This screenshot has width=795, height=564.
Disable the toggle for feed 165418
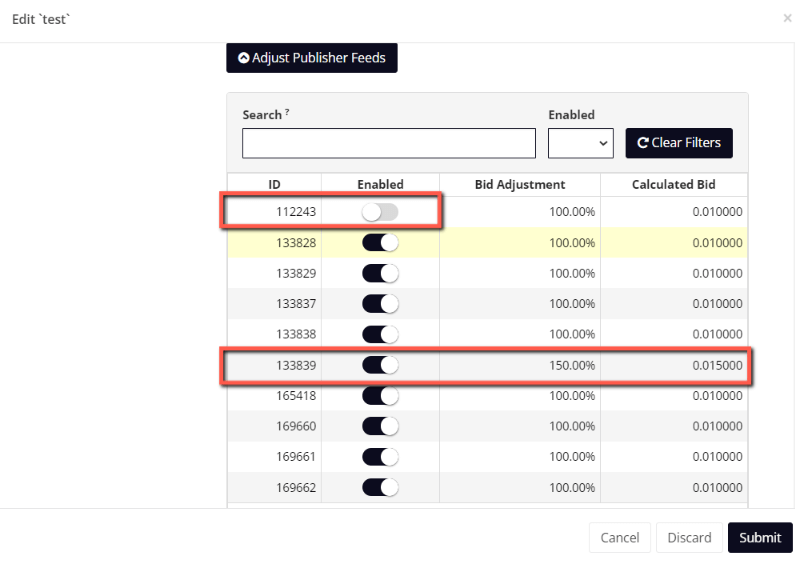tap(380, 396)
